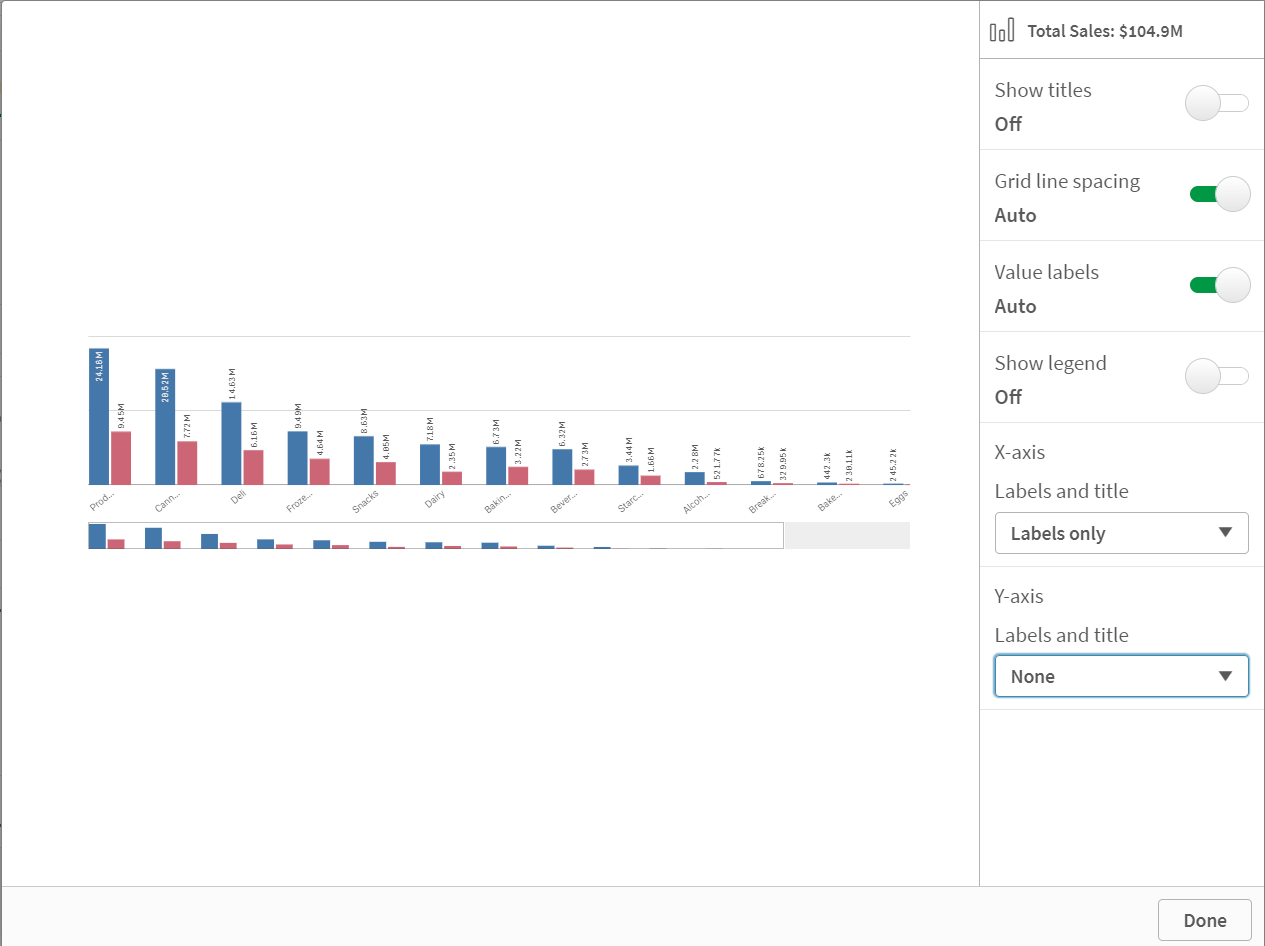Screen dimensions: 1265x946
Task: Click the Total Sales: $104.9M header
Action: coord(1105,31)
